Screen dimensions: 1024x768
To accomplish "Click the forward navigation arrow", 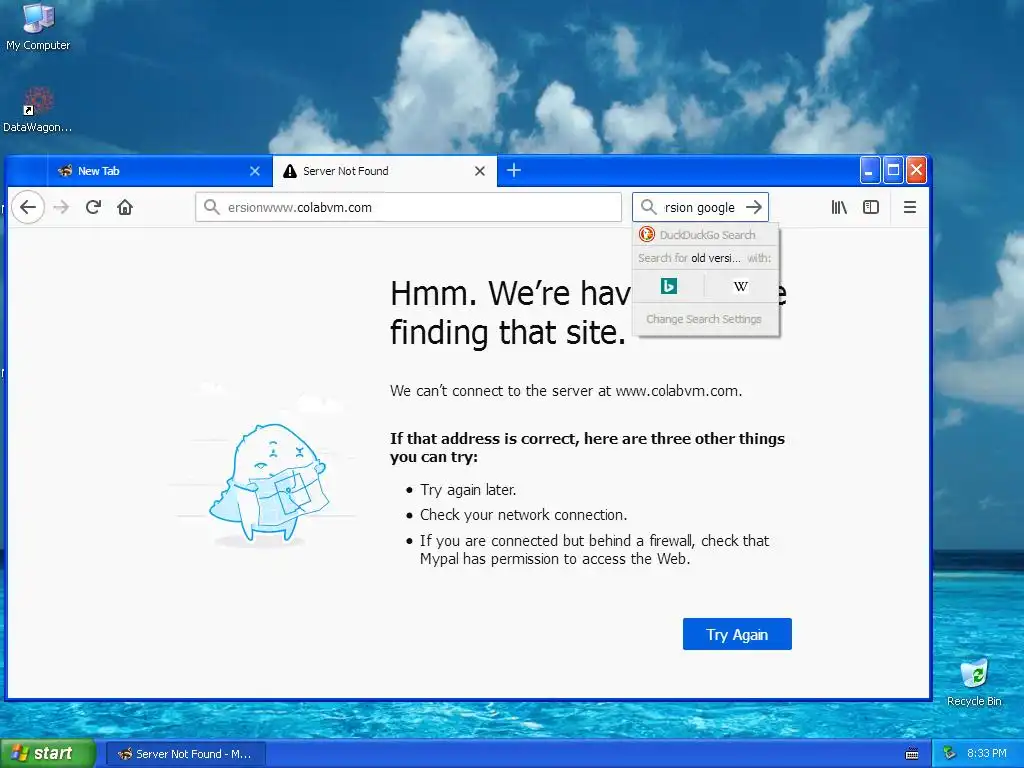I will [x=61, y=208].
